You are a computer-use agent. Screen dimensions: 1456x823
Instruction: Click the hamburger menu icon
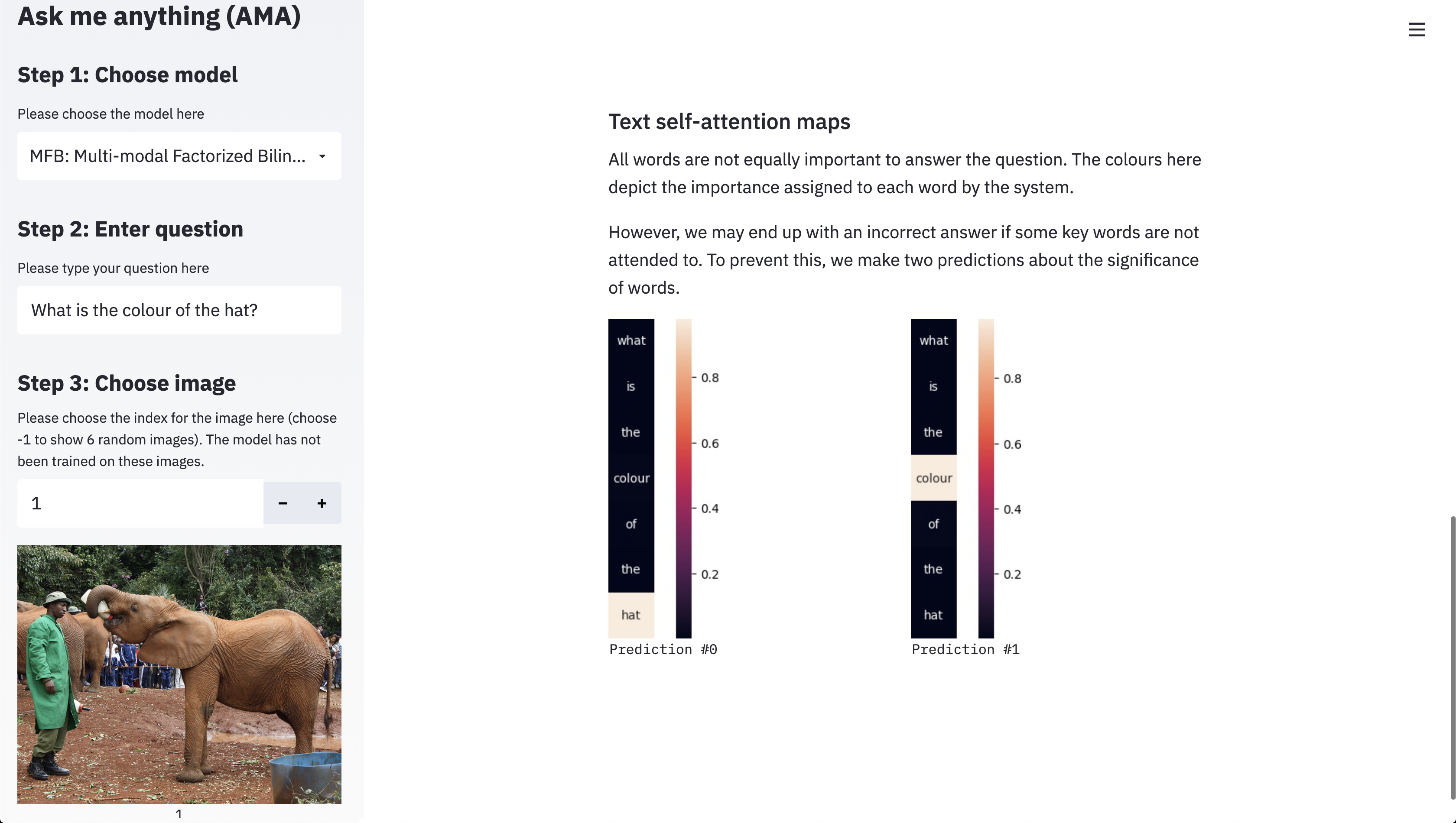(x=1418, y=29)
